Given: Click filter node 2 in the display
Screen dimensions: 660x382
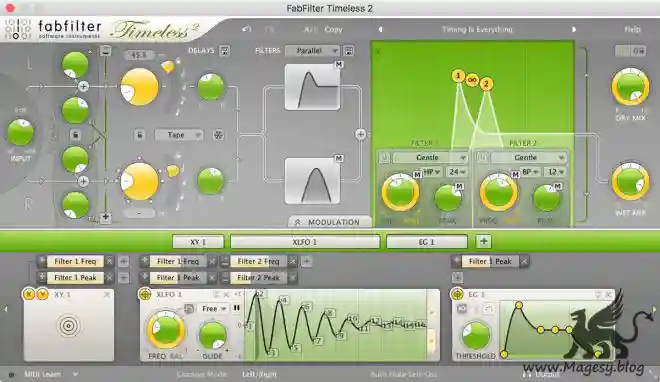Looking at the screenshot, I should tap(486, 84).
